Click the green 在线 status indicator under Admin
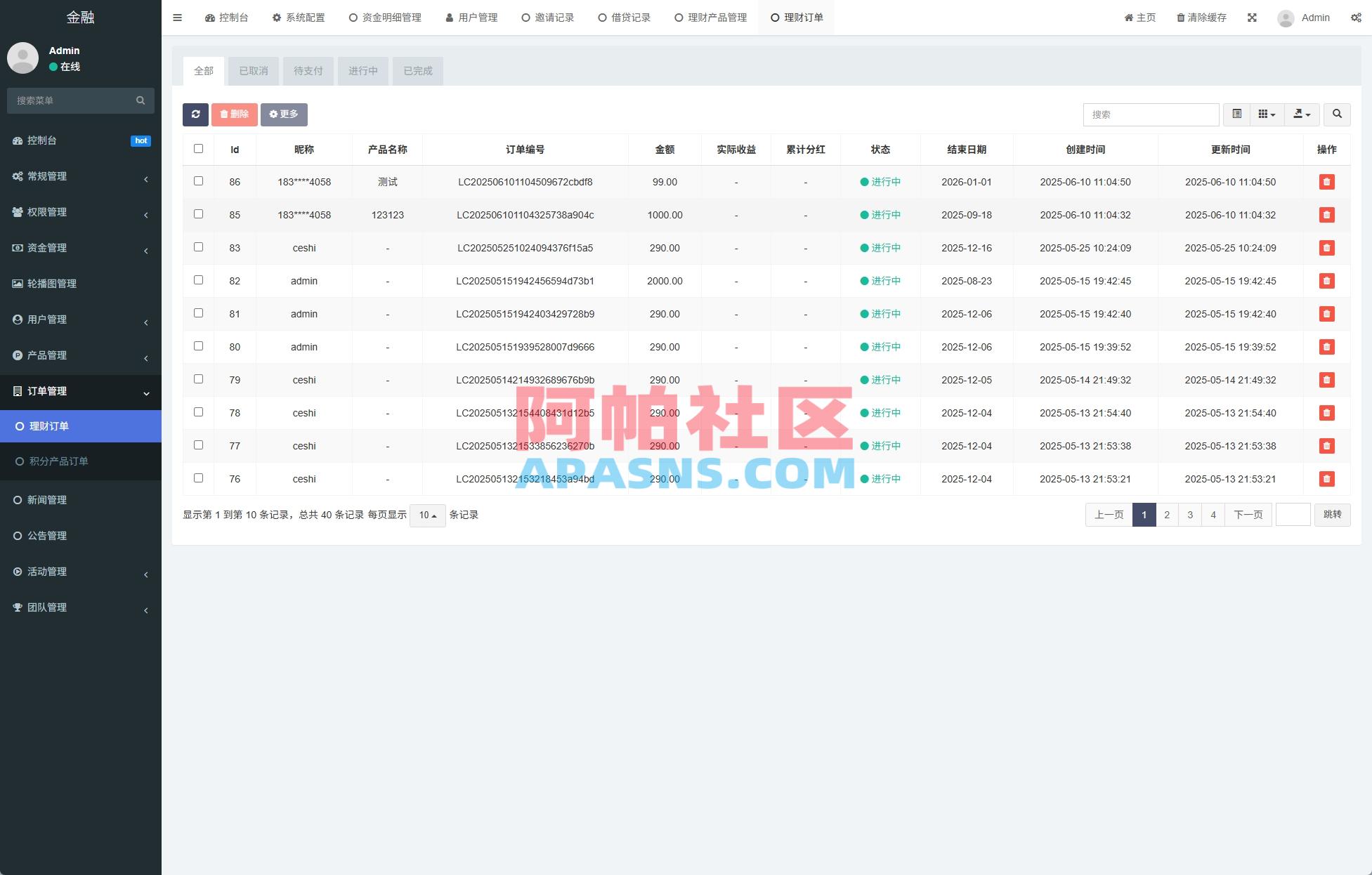This screenshot has height=875, width=1372. click(65, 67)
